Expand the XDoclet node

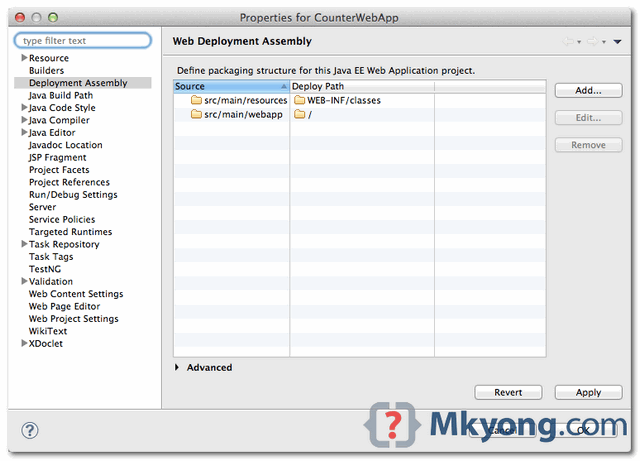point(24,343)
